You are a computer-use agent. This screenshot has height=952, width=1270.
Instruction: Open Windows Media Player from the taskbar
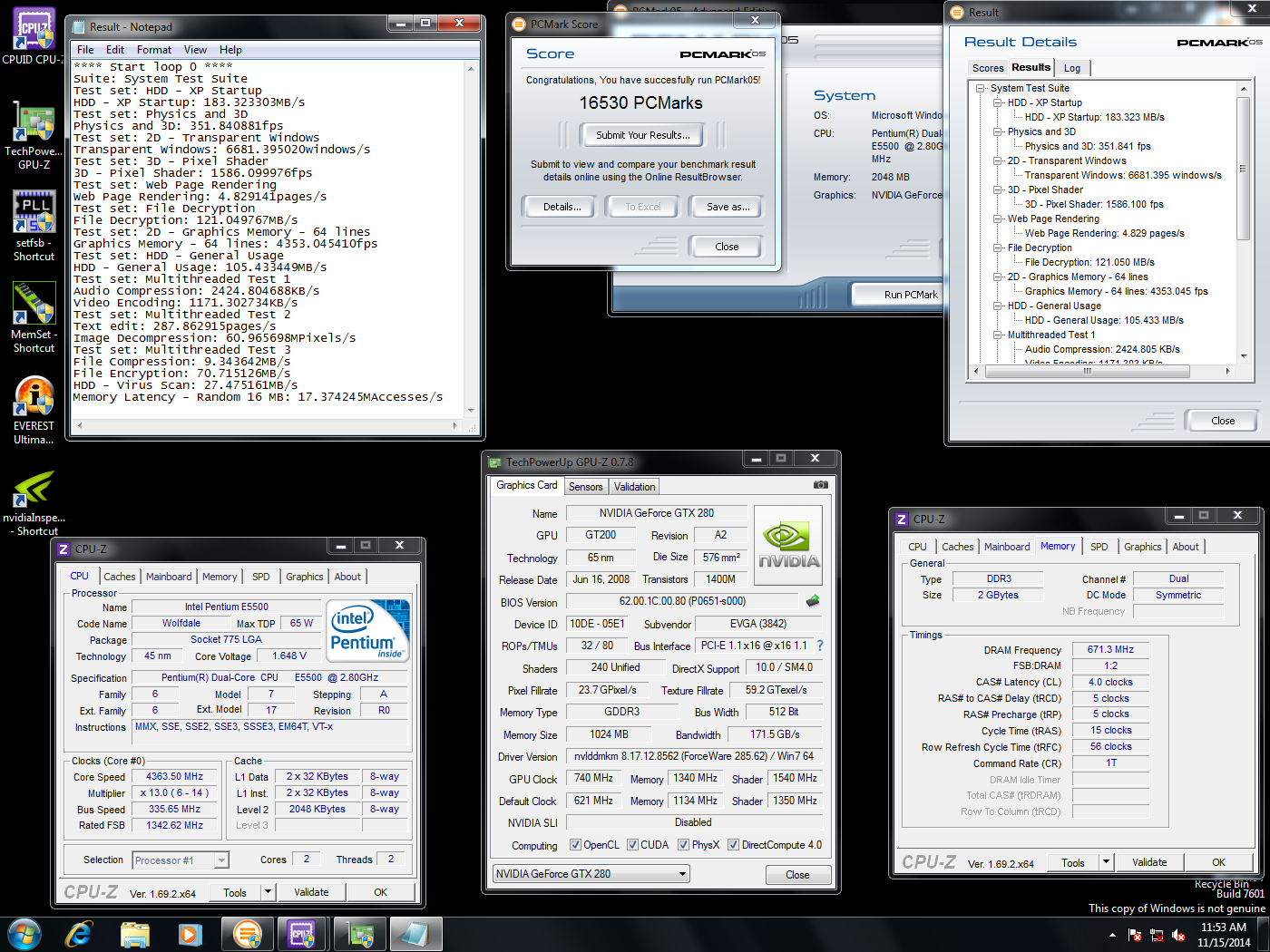[190, 933]
